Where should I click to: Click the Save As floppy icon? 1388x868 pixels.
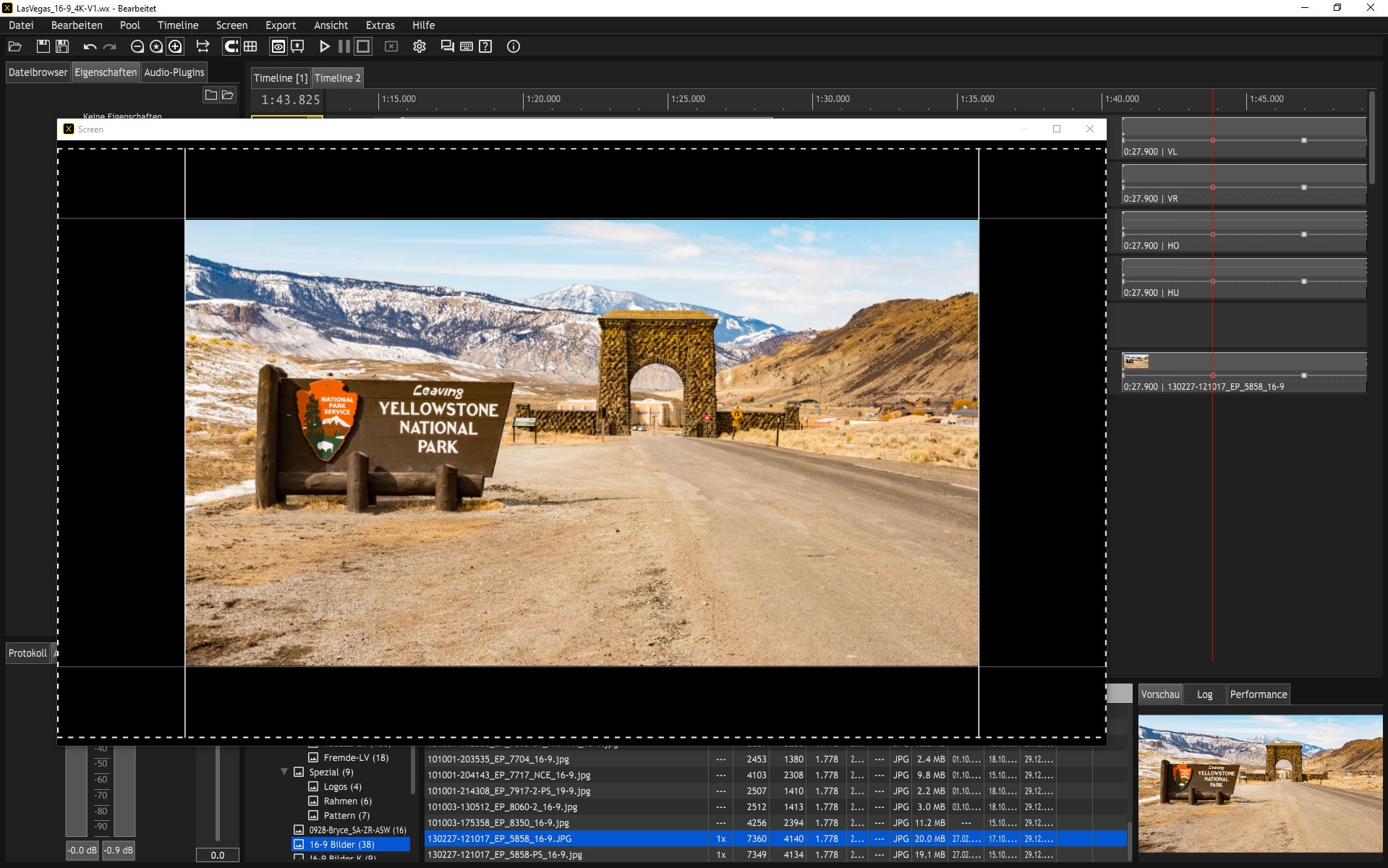pyautogui.click(x=63, y=46)
